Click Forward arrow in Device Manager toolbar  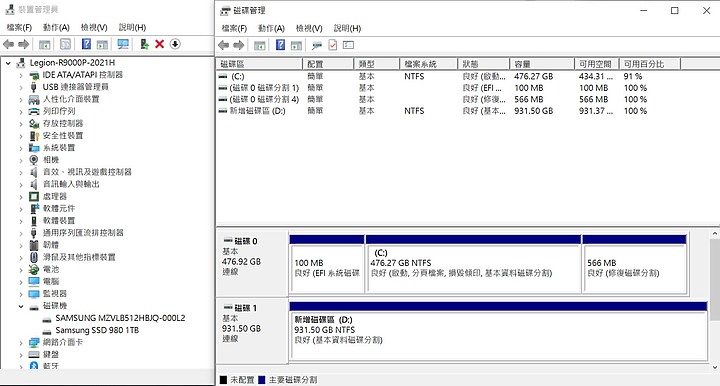click(x=23, y=44)
